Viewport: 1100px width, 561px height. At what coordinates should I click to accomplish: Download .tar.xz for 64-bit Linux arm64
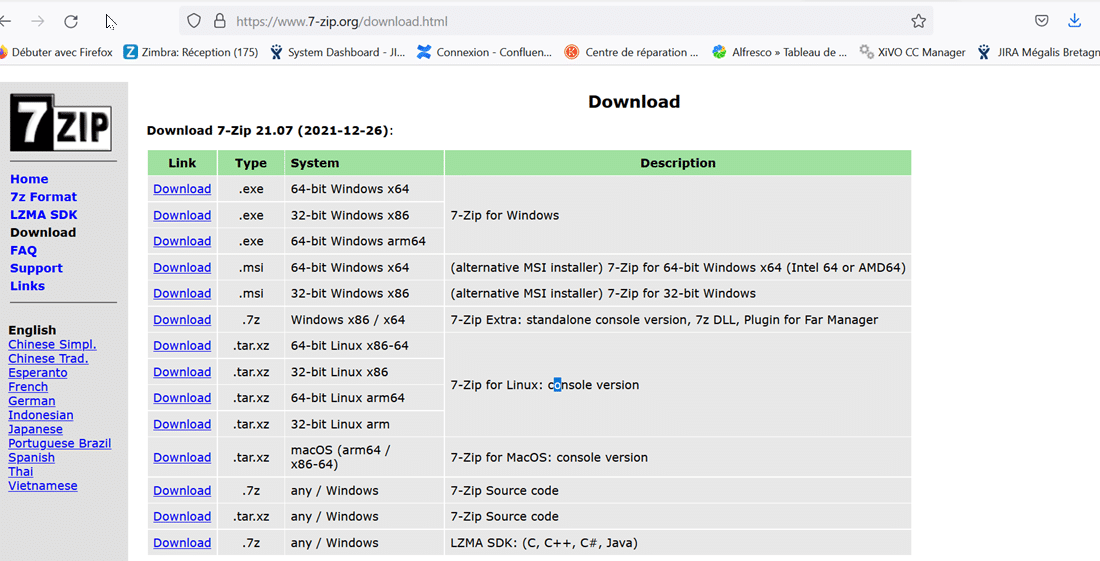[182, 398]
